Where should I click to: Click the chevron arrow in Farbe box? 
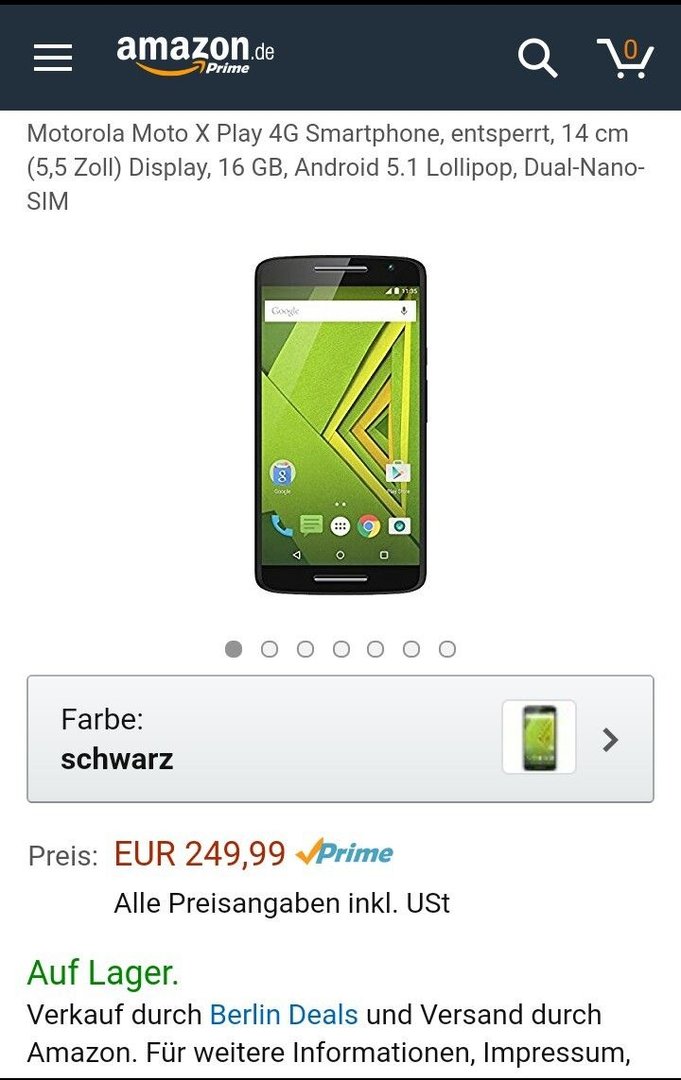click(610, 740)
